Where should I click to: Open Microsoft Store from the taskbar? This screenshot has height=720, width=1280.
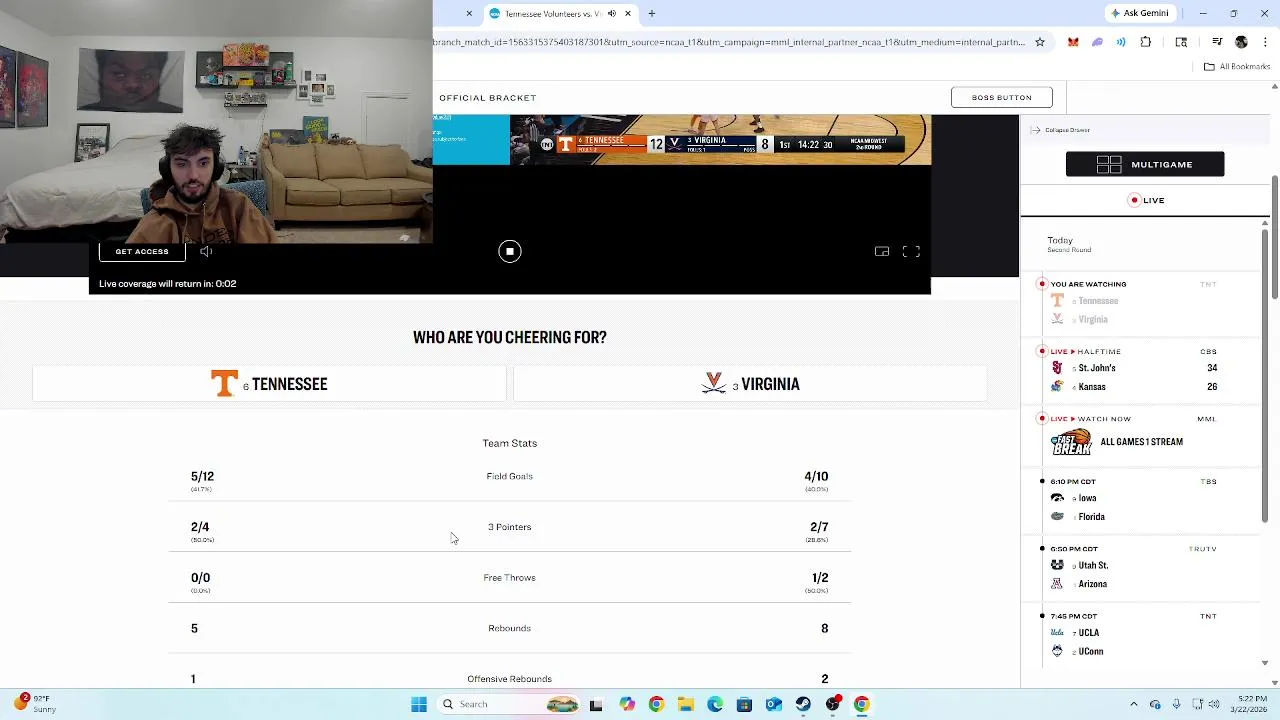[x=744, y=704]
